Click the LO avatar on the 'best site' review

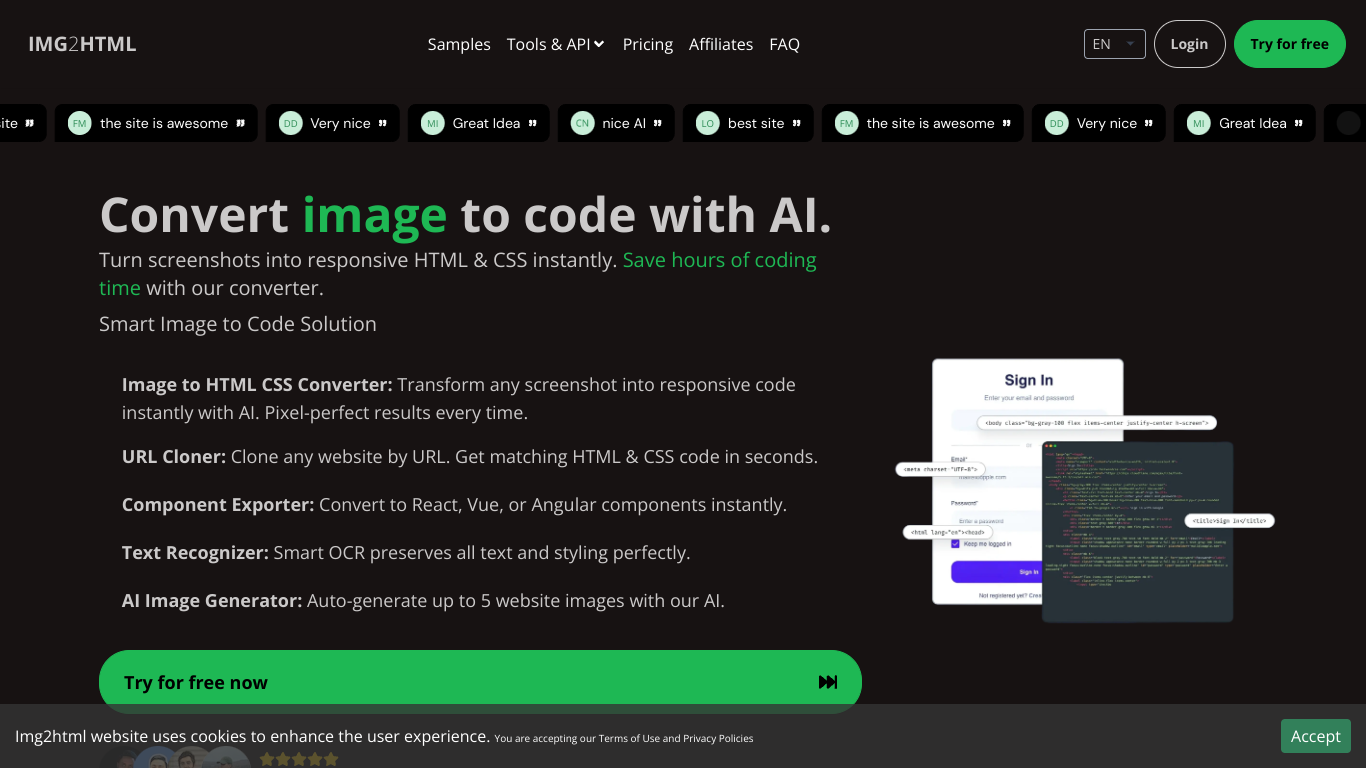[707, 123]
